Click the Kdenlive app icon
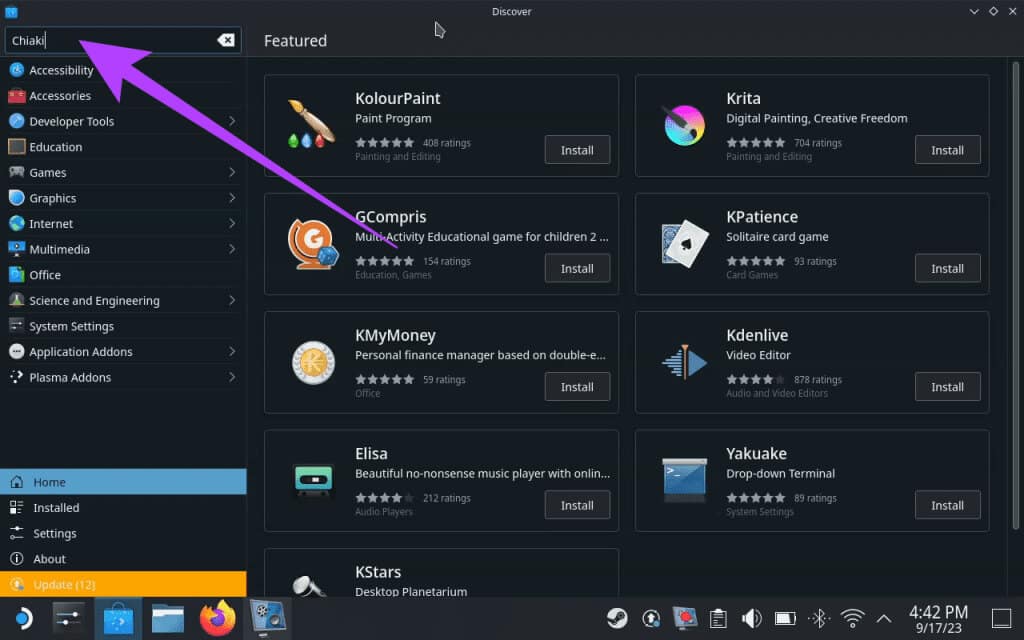Image resolution: width=1024 pixels, height=640 pixels. (x=684, y=362)
